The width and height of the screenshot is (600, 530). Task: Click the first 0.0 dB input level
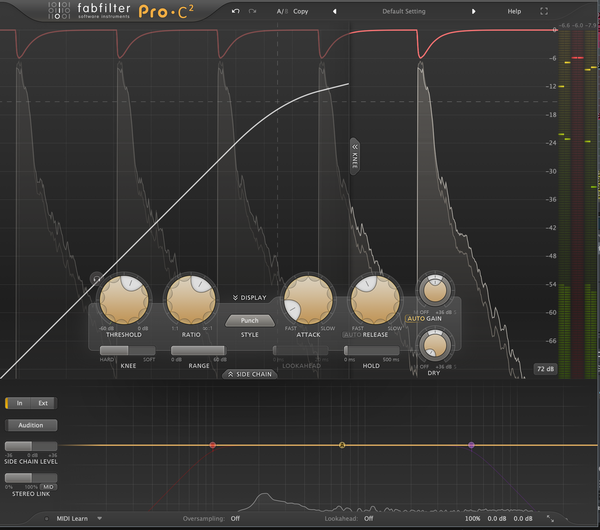click(x=497, y=519)
